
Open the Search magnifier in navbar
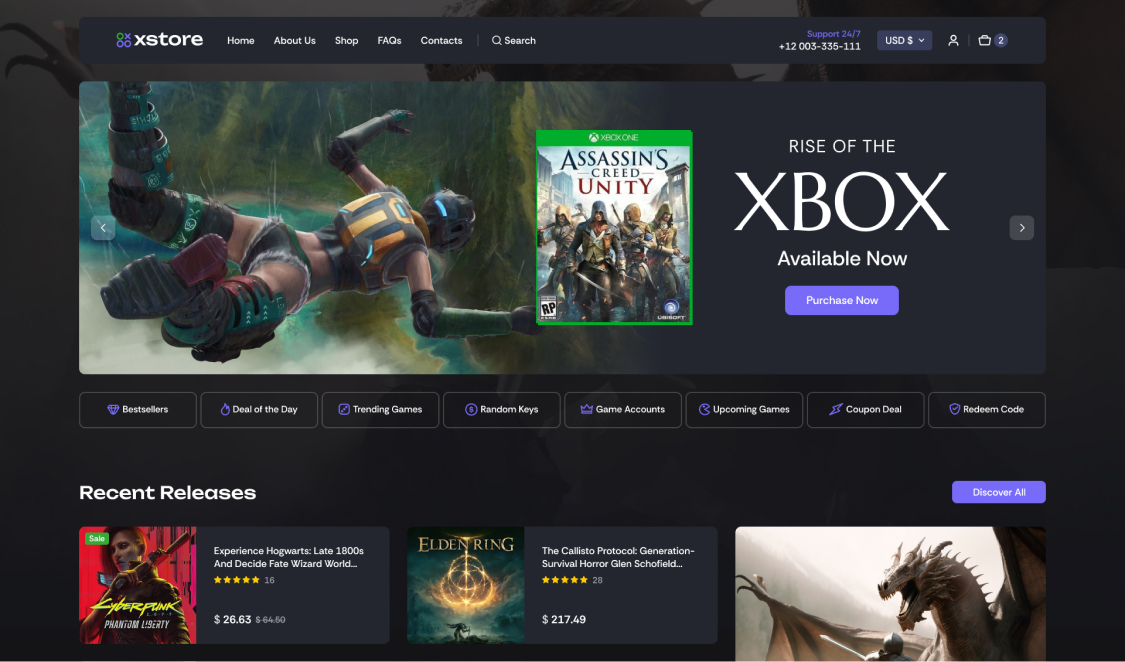click(497, 41)
